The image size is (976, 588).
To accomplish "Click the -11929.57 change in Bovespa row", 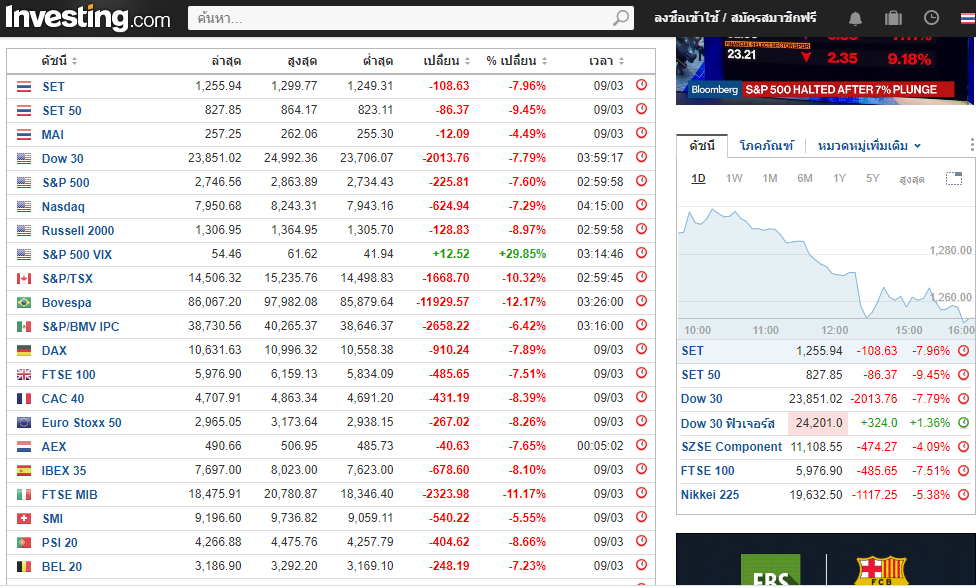I will pyautogui.click(x=443, y=302).
